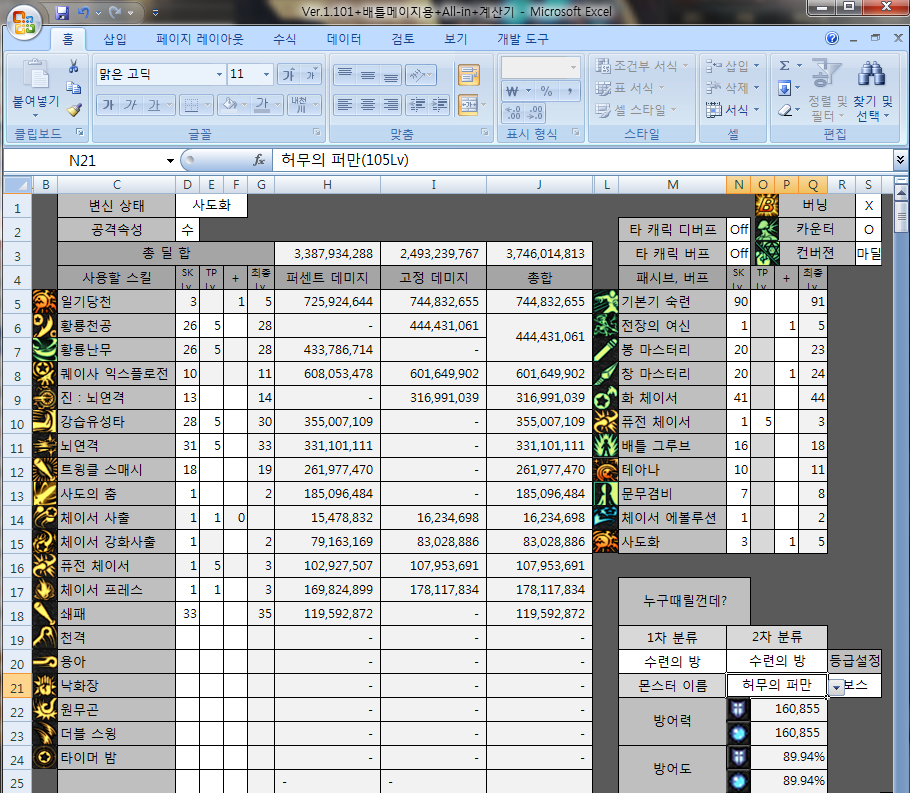The width and height of the screenshot is (910, 793).
Task: Select the Format Painter brush
Action: point(73,108)
